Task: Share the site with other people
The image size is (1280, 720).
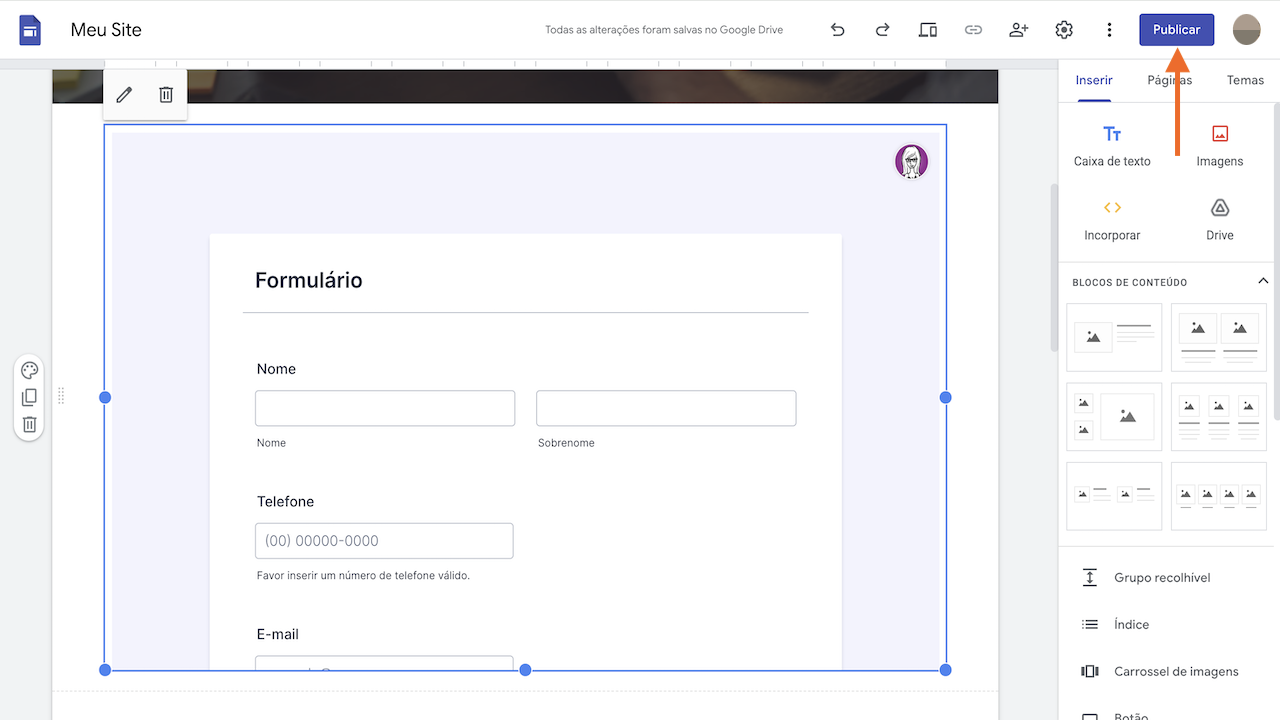Action: pyautogui.click(x=1018, y=30)
